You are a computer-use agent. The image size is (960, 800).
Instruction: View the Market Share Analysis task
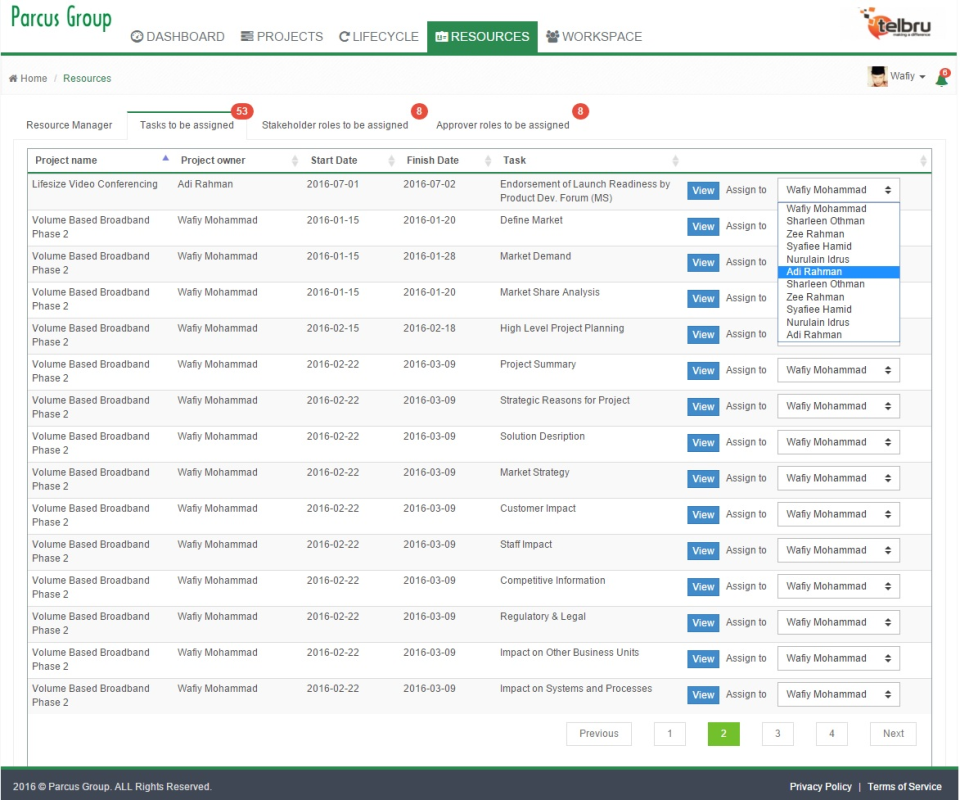click(702, 298)
